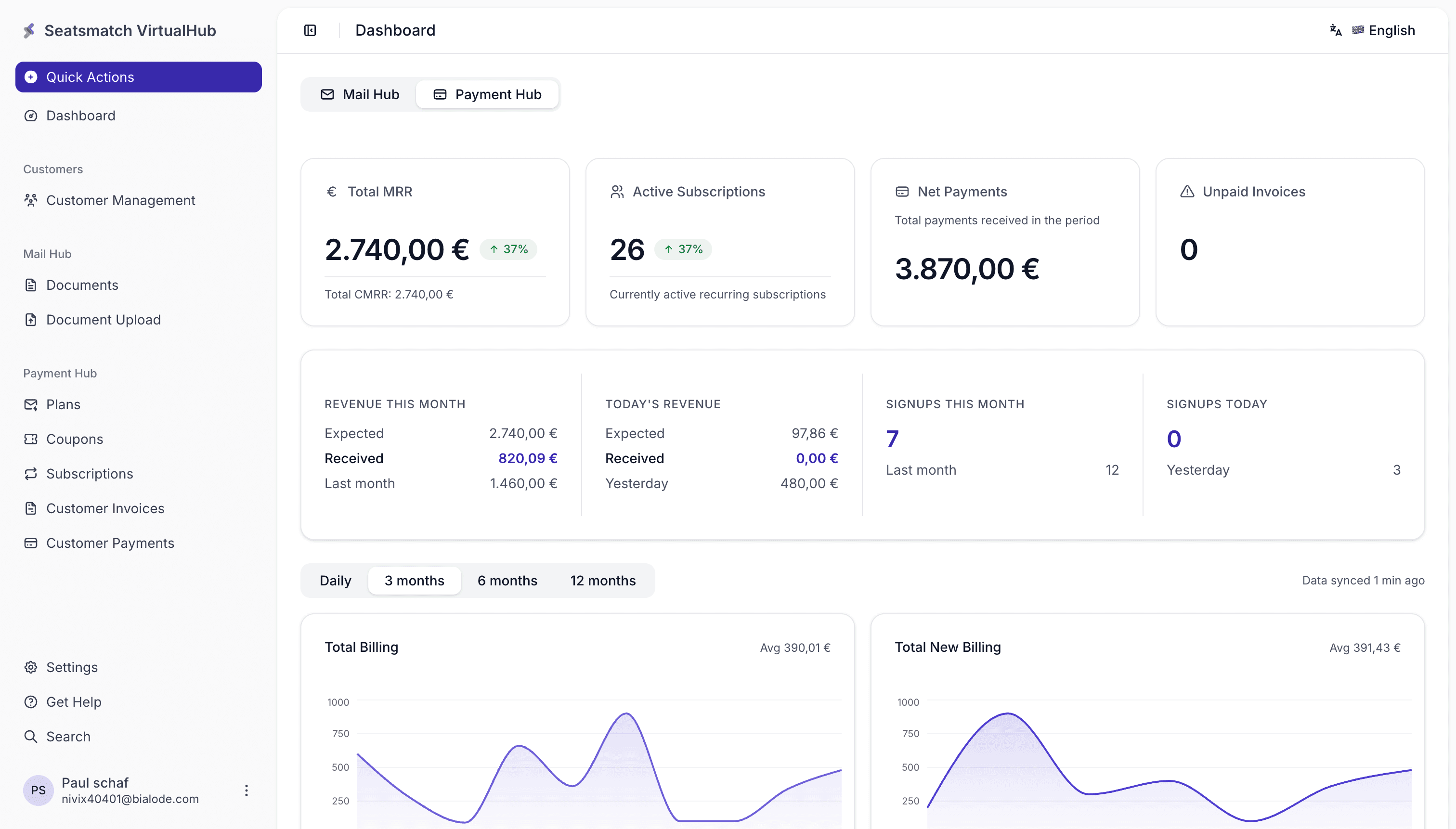Click the Total MRR euro icon
1456x829 pixels.
331,192
